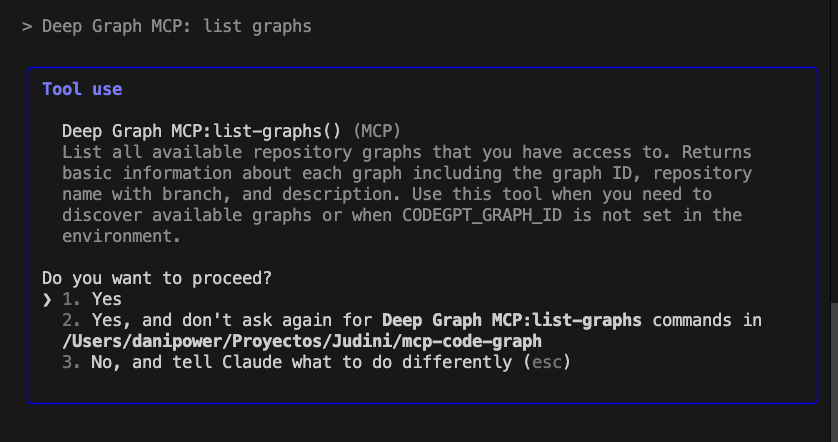Viewport: 838px width, 442px height.
Task: Click the Do you want to proceed question
Action: point(157,278)
